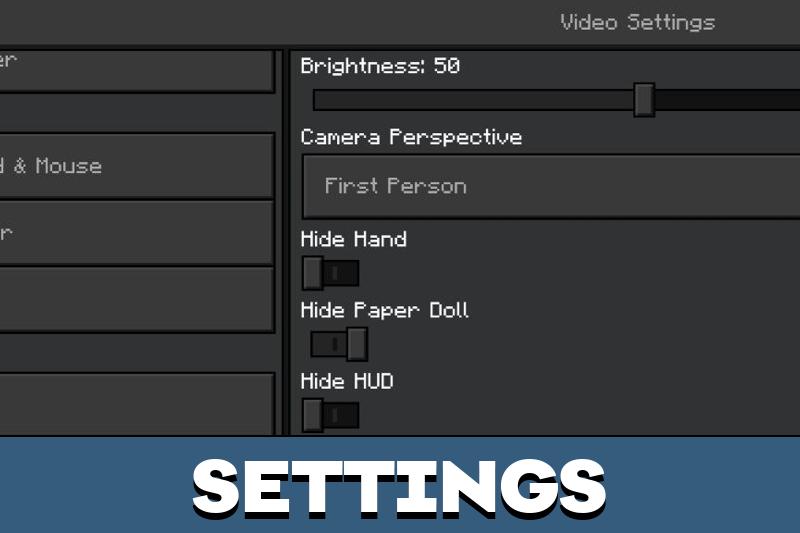Screen dimensions: 800x533
Task: Select the sidebar entry below Keyboard & Mouse
Action: pyautogui.click(x=136, y=233)
